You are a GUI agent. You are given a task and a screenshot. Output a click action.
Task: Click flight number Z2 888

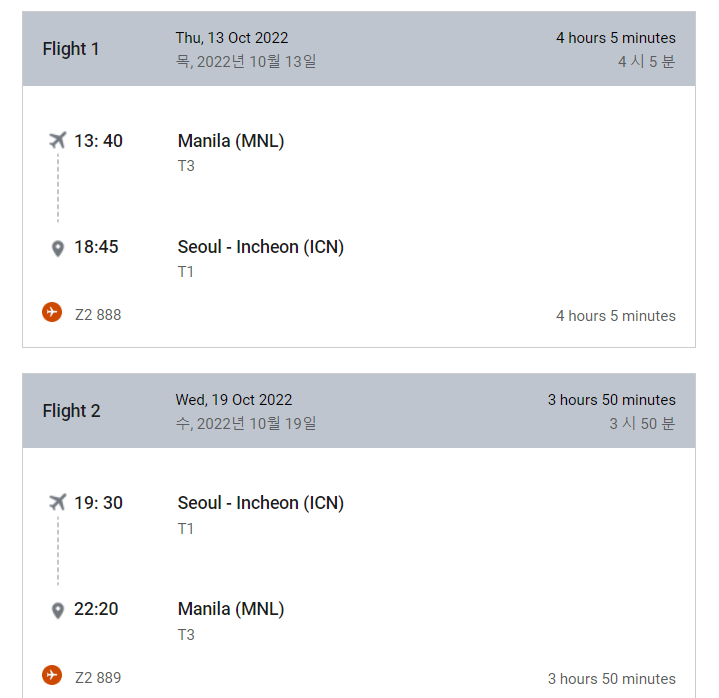(x=98, y=315)
